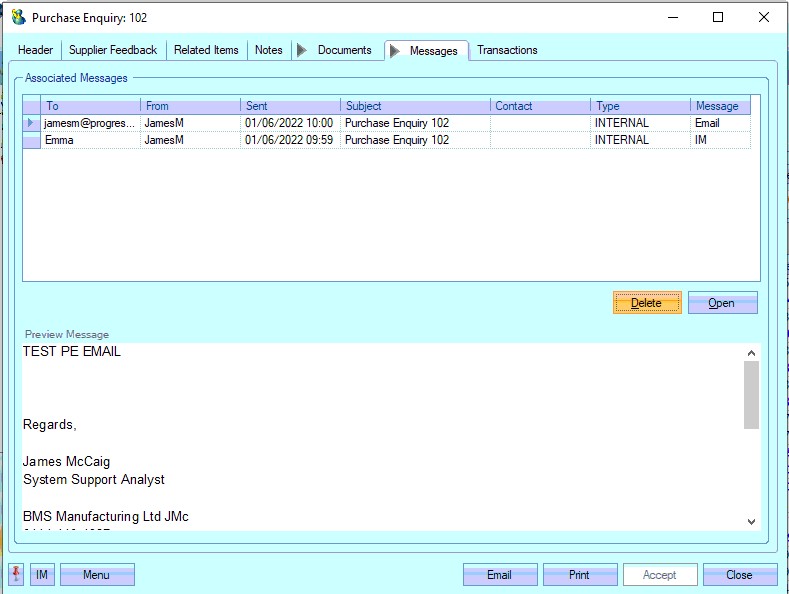Print the purchase enquiry

(579, 575)
